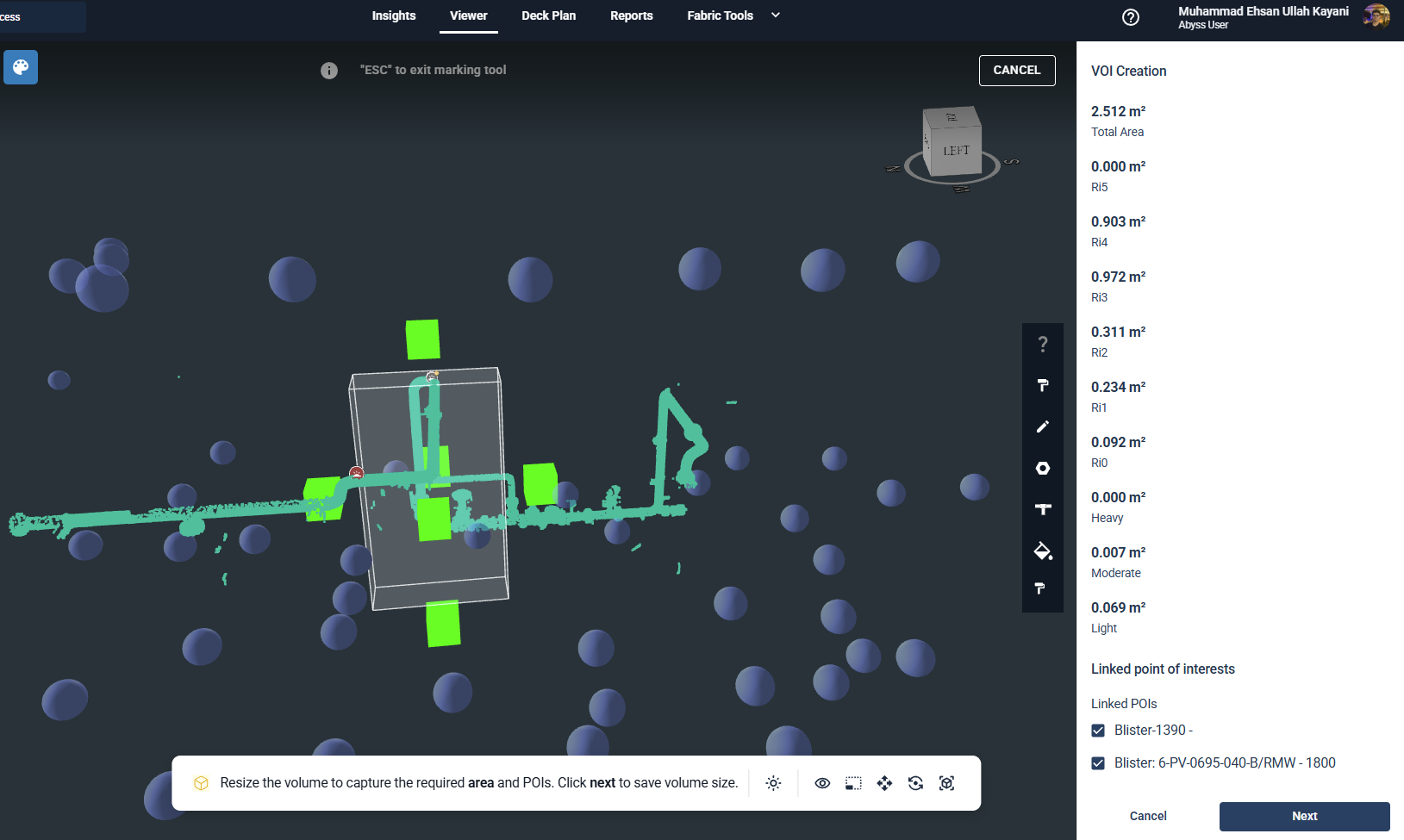Uncheck Blister 6-PV-0695-040-B/RMW - 1800 checkbox

pyautogui.click(x=1098, y=763)
